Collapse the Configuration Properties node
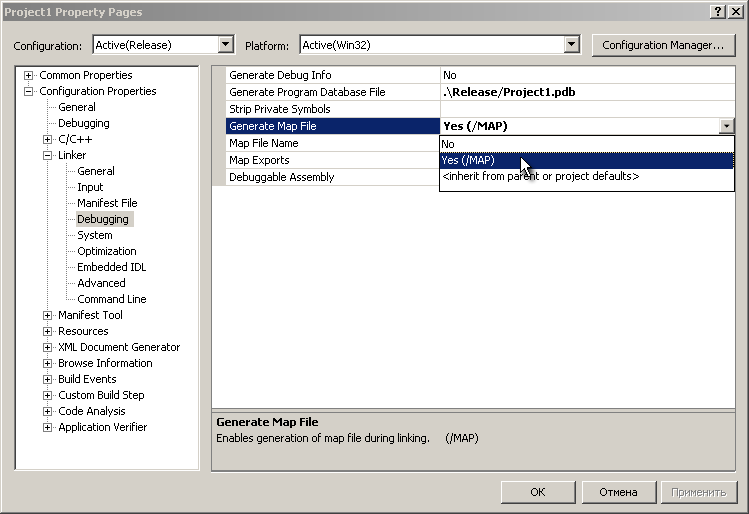 [28, 91]
